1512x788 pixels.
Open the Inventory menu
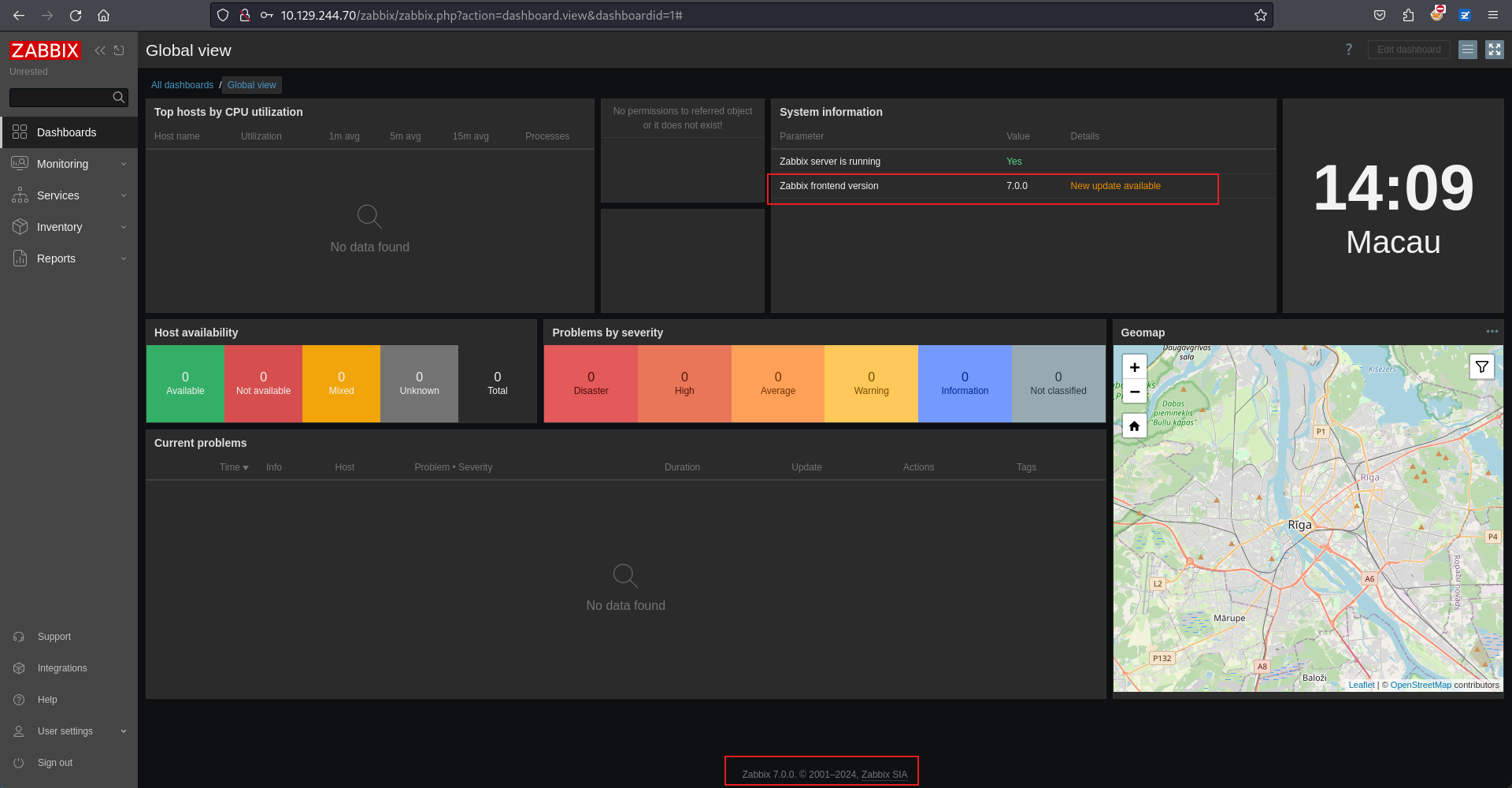coord(69,227)
